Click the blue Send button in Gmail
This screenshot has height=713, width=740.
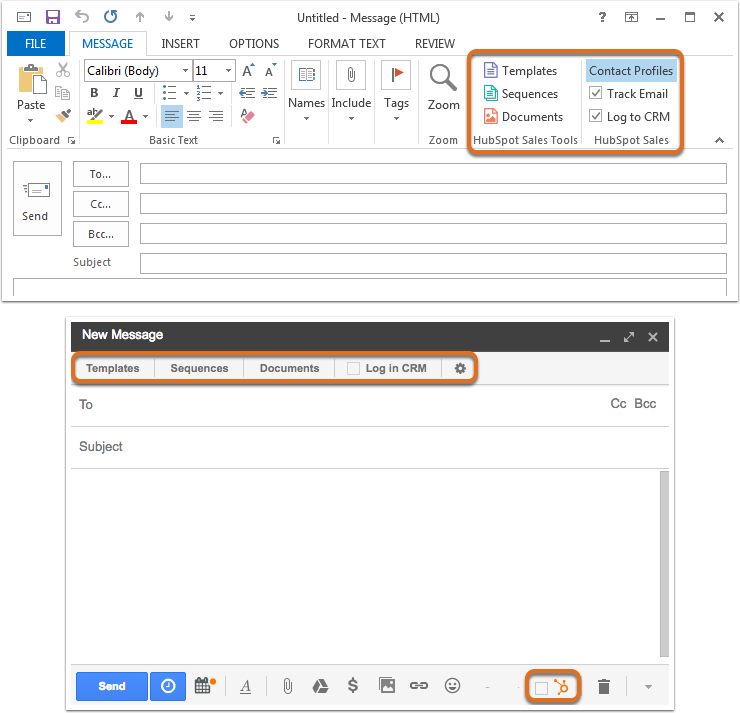pyautogui.click(x=112, y=686)
